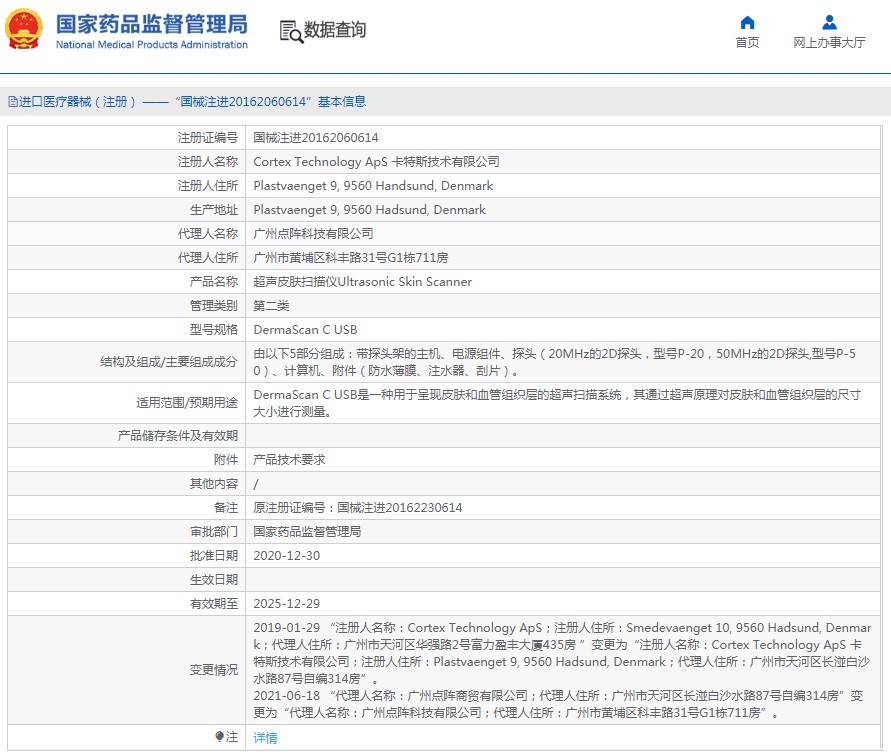Click the 2021-06-18 change record text
Image resolution: width=891 pixels, height=756 pixels.
tap(558, 704)
